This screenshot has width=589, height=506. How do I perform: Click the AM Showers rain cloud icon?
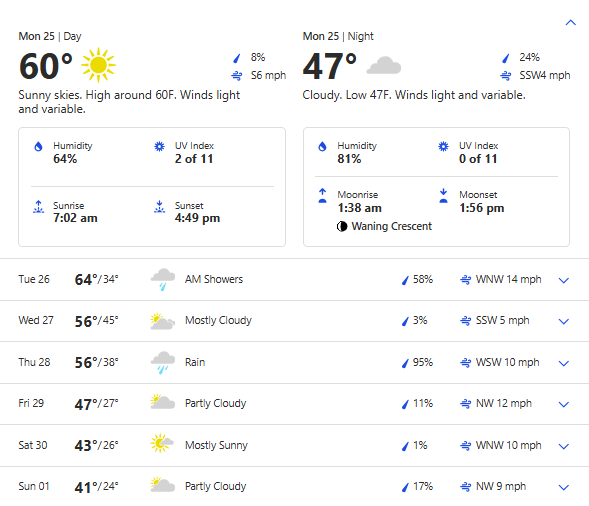(x=163, y=279)
